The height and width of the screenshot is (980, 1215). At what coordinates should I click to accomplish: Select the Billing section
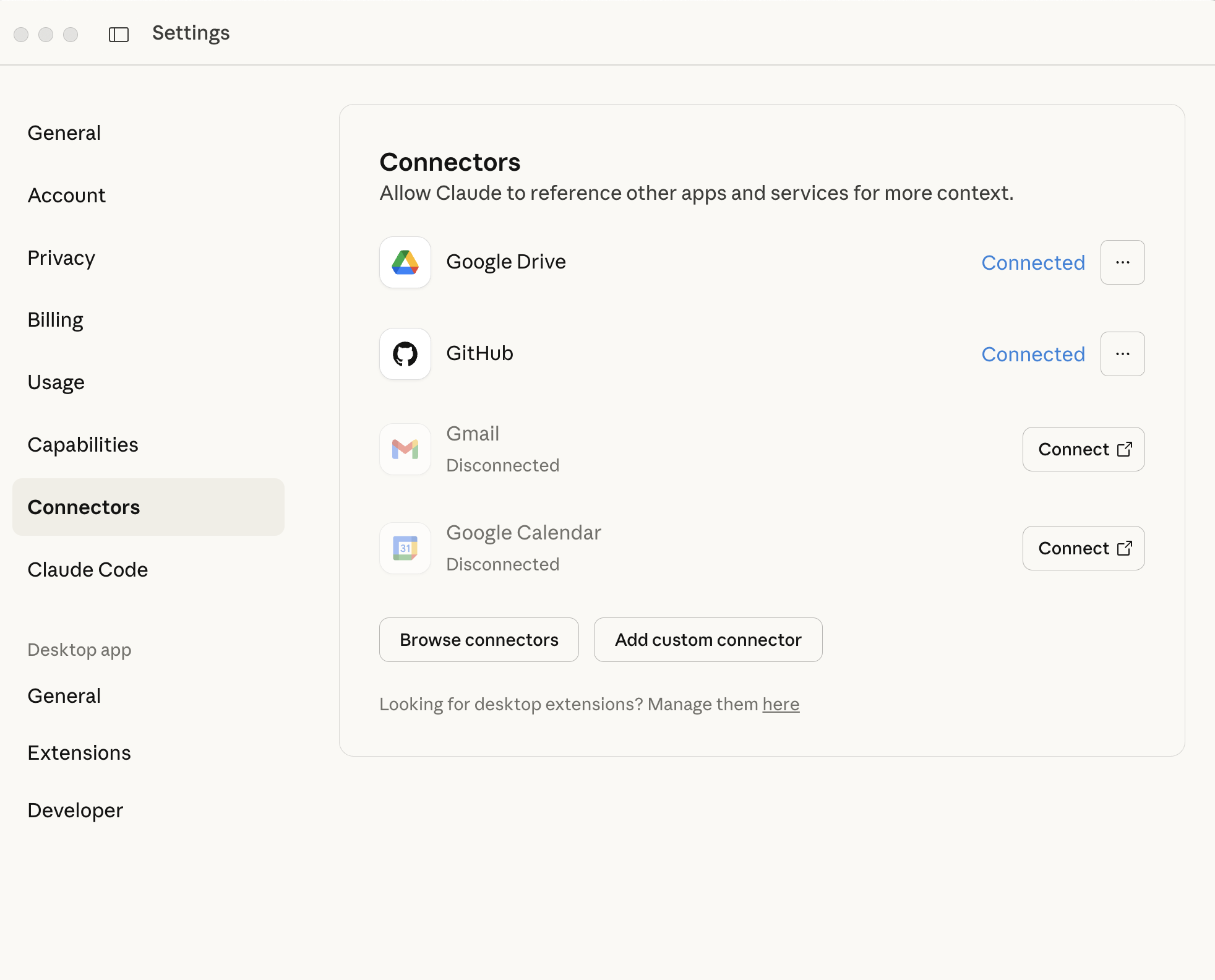point(55,320)
